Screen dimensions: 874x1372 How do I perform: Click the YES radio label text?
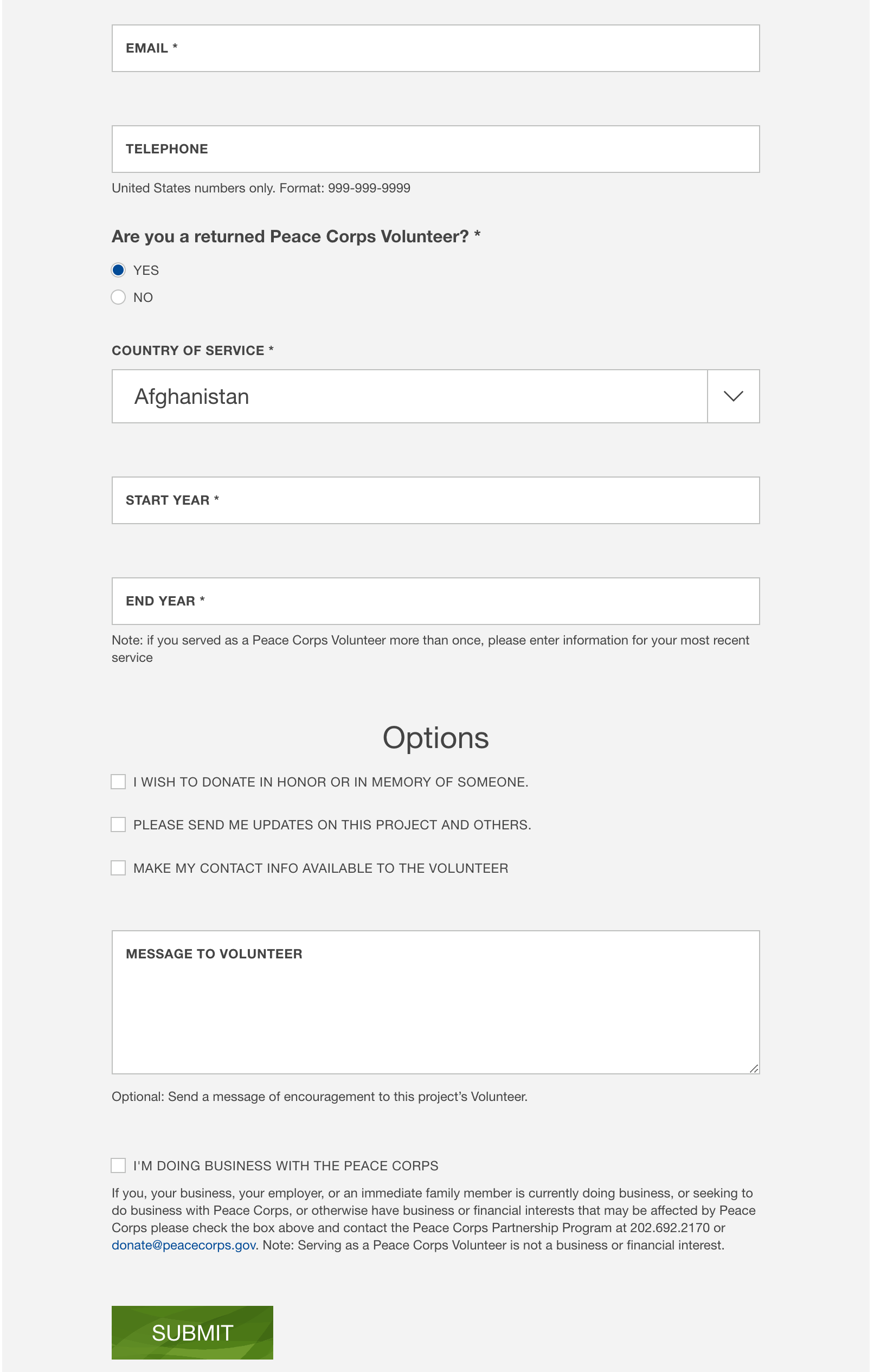pos(146,270)
